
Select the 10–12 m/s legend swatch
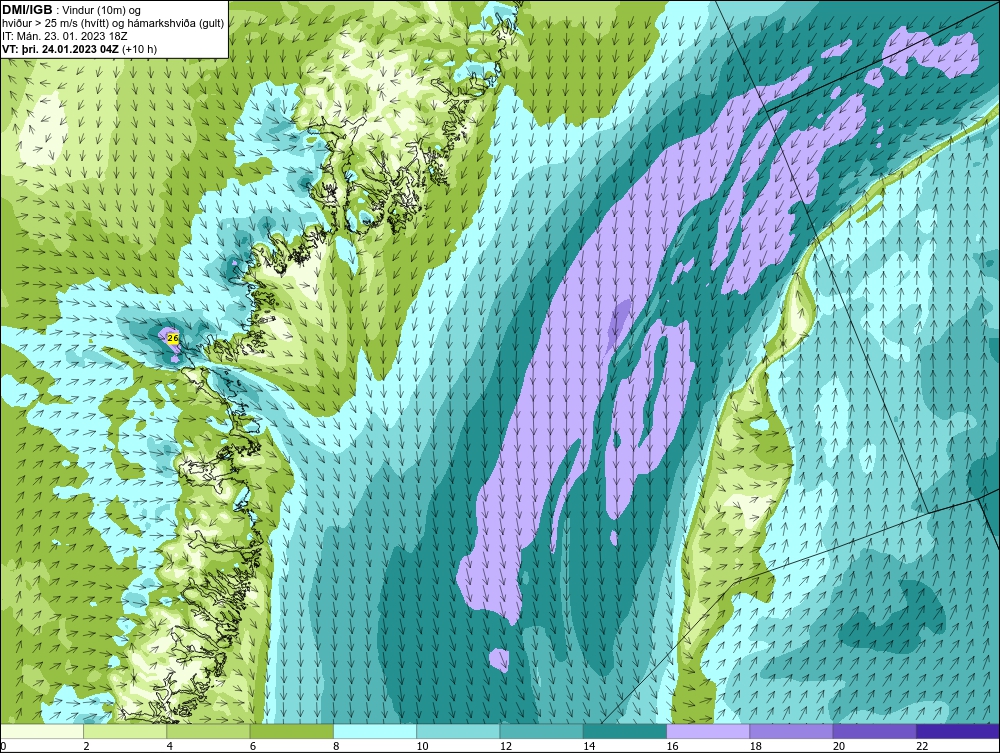tap(458, 731)
